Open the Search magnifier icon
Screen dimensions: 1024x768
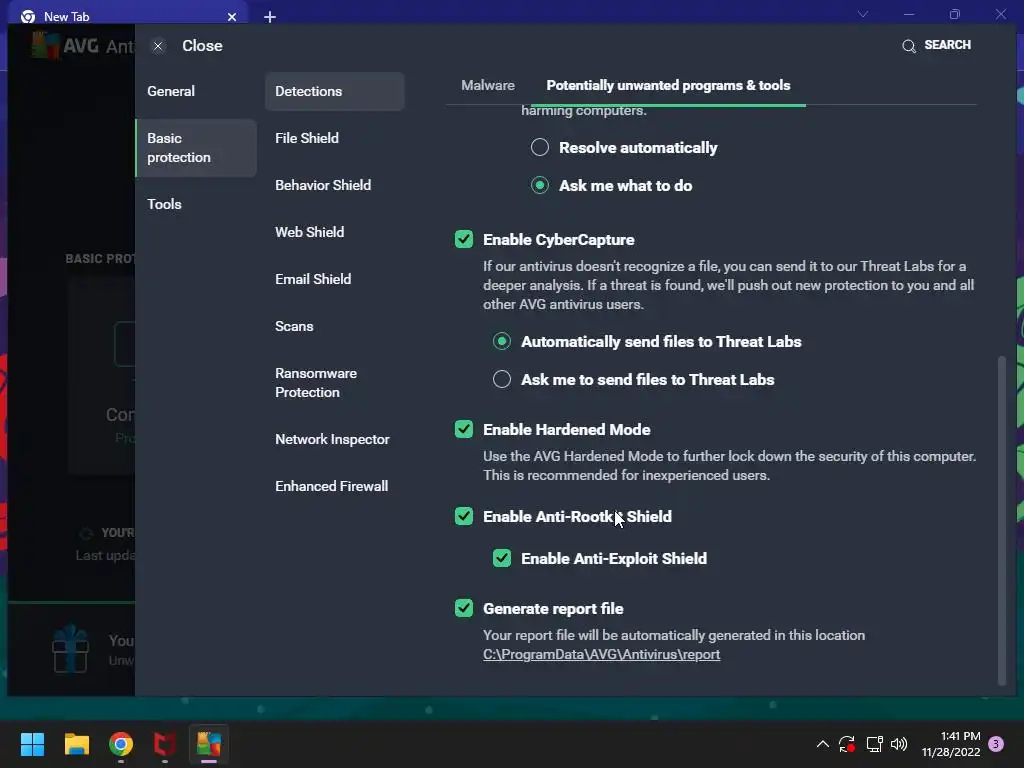click(908, 46)
